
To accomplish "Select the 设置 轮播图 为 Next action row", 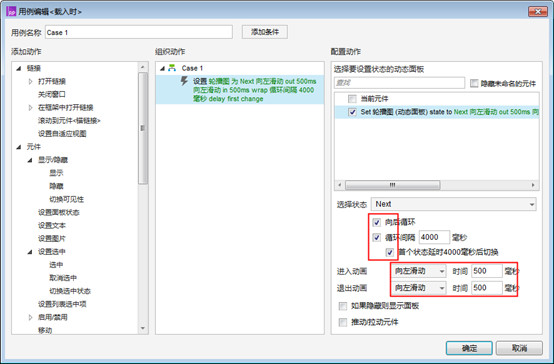I will point(240,90).
